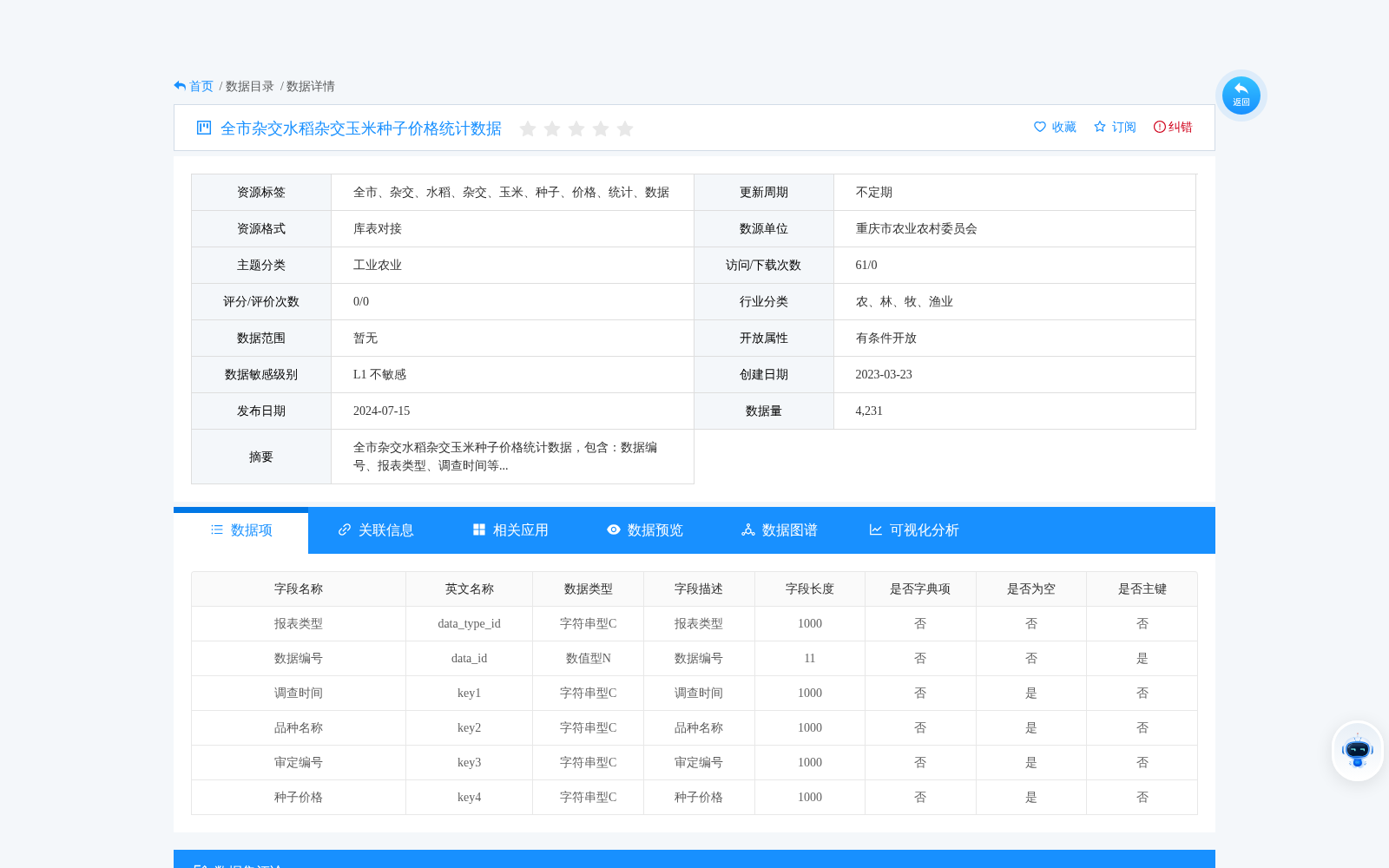Click the dataset title 全市杂交水稻杂交玉米种子价格统计数据
Image resolution: width=1389 pixels, height=868 pixels.
tap(361, 128)
